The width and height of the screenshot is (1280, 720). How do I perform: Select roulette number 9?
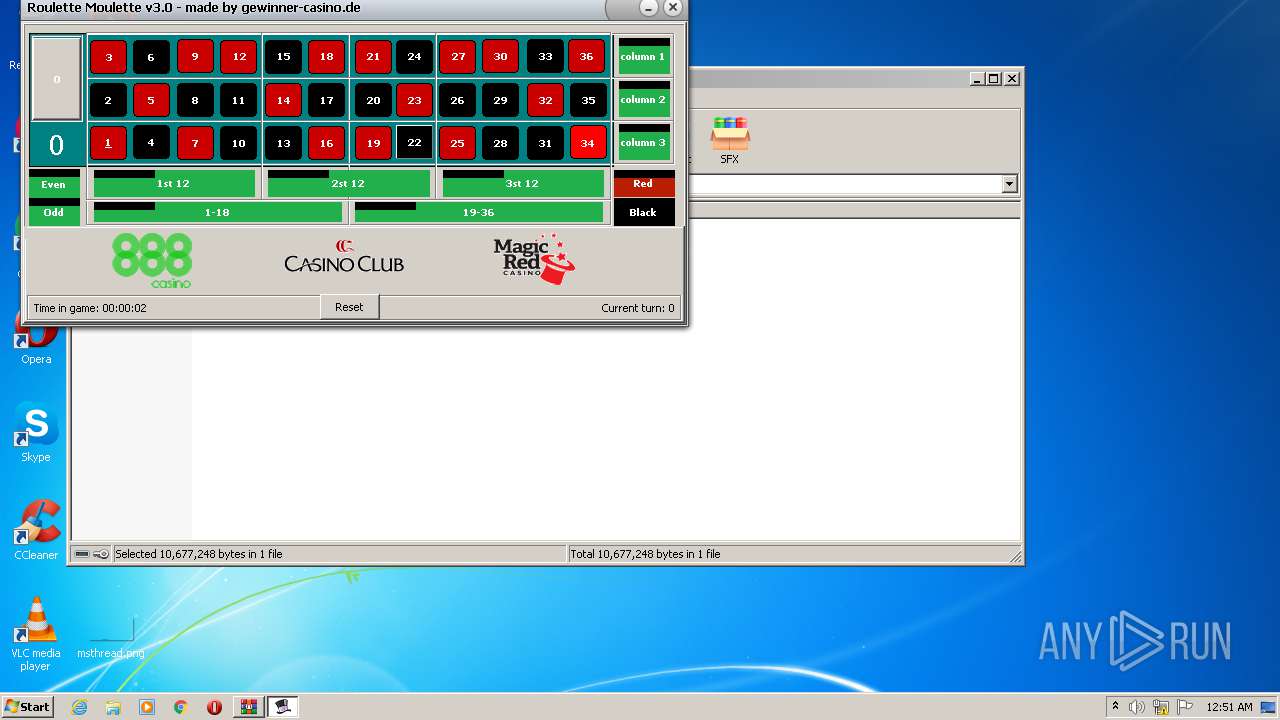tap(195, 57)
